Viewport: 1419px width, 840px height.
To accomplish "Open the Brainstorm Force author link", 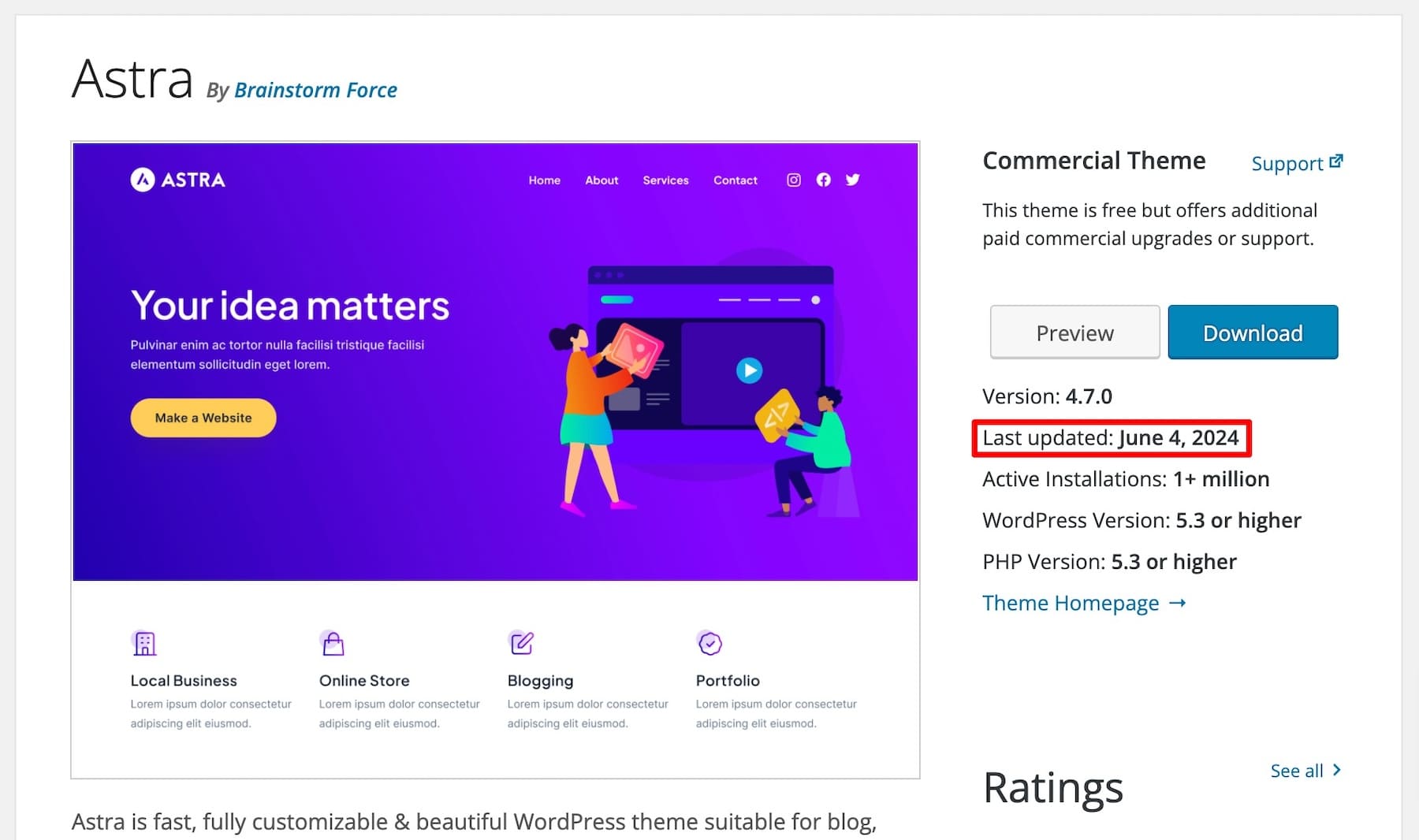I will pyautogui.click(x=315, y=89).
